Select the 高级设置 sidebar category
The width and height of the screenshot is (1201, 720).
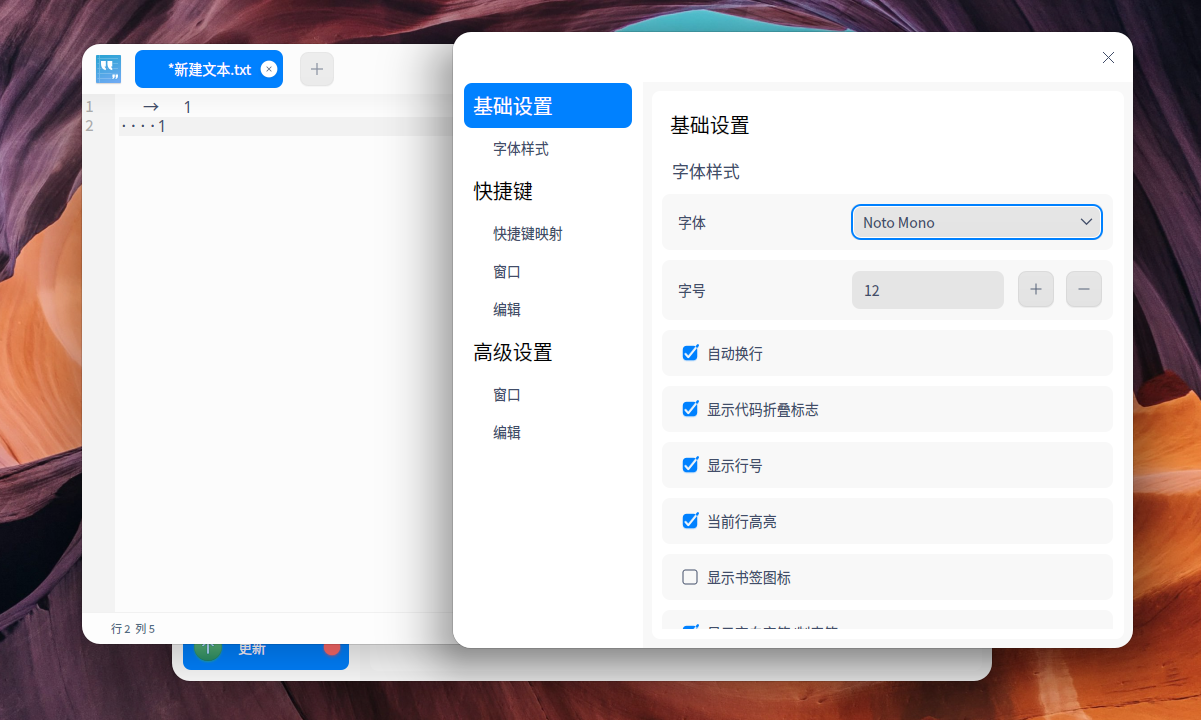(x=513, y=352)
